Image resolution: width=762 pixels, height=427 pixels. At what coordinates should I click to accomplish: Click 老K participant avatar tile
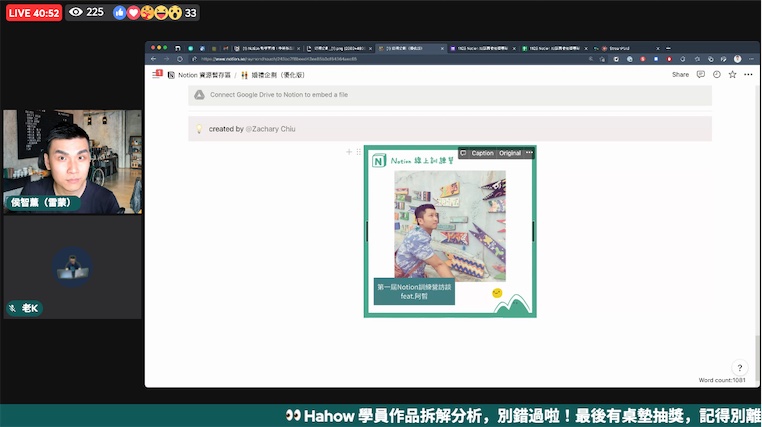click(72, 267)
